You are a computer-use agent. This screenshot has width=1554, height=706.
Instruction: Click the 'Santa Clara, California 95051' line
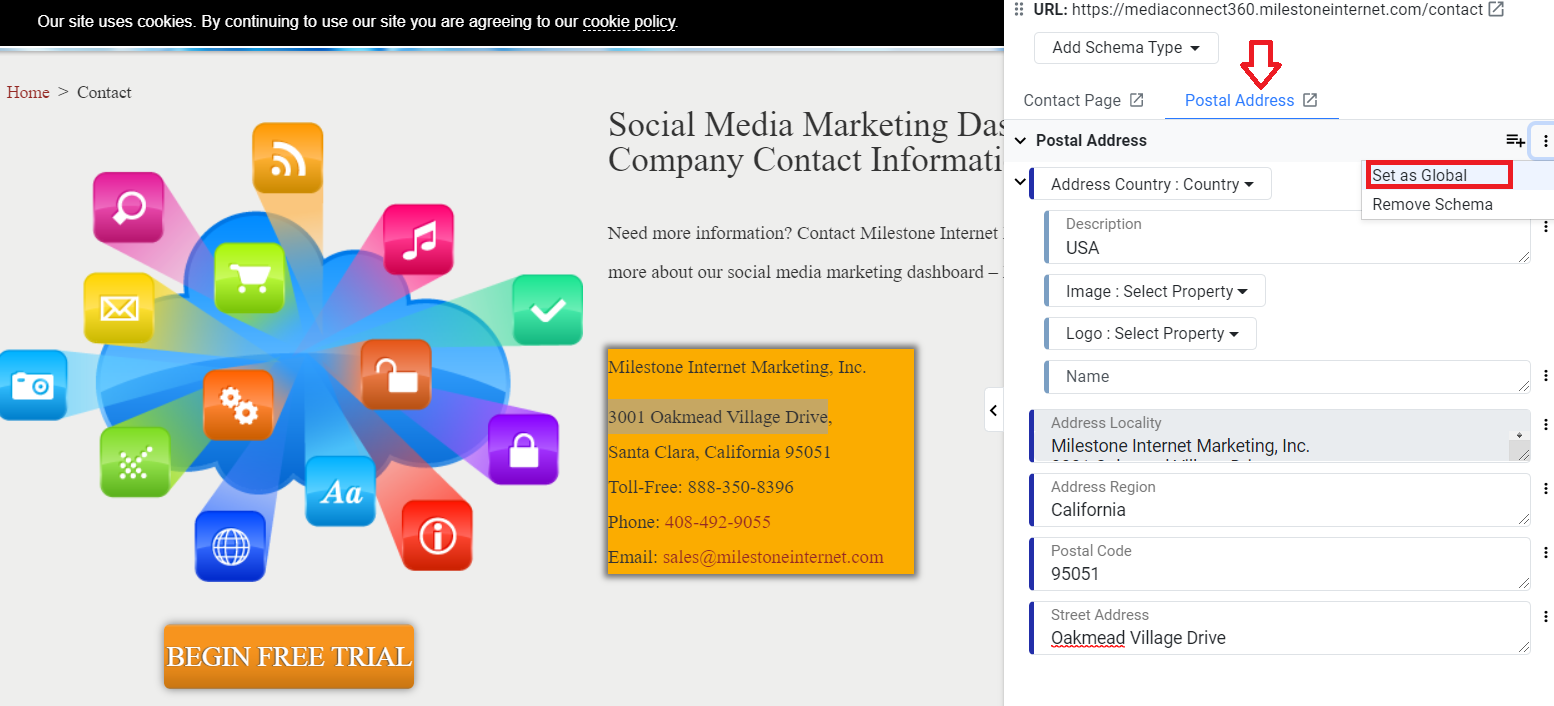click(x=719, y=452)
